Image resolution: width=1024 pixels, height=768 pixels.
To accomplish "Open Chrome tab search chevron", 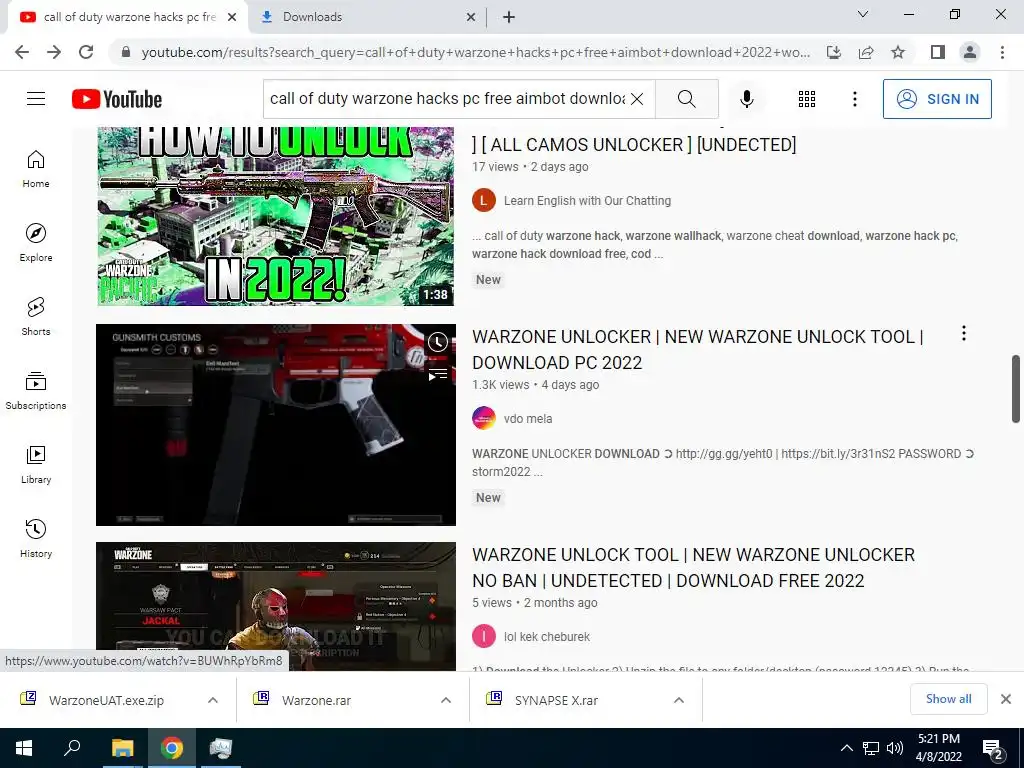I will 863,14.
